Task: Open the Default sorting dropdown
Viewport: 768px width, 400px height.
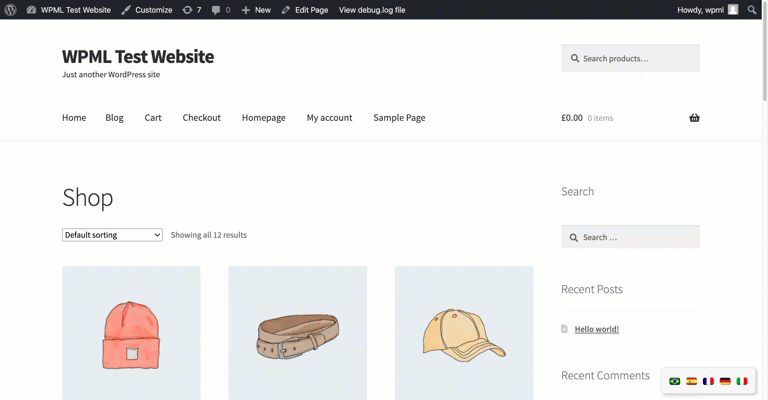Action: [112, 235]
